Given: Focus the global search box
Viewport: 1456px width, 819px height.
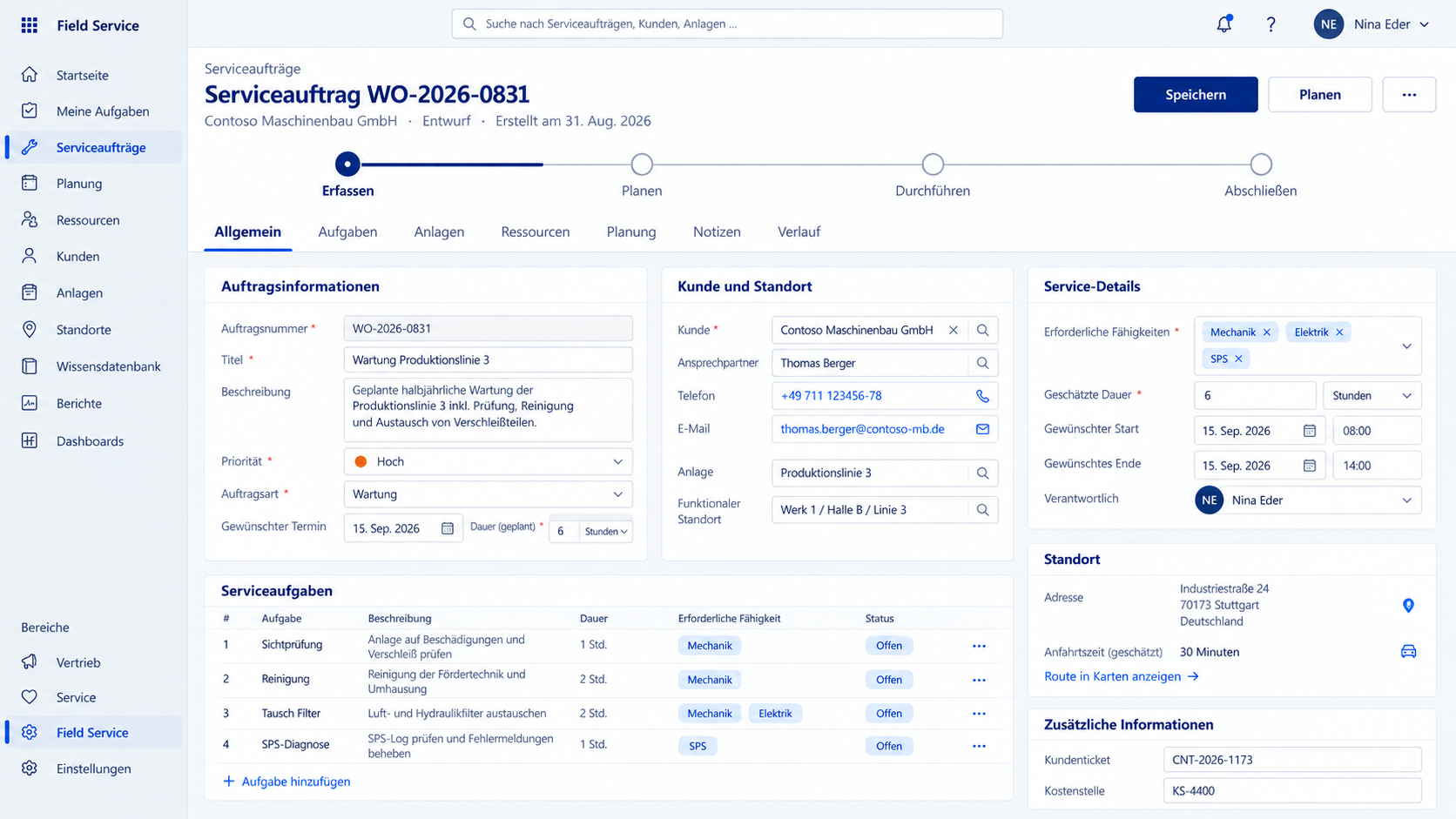Looking at the screenshot, I should pos(727,24).
